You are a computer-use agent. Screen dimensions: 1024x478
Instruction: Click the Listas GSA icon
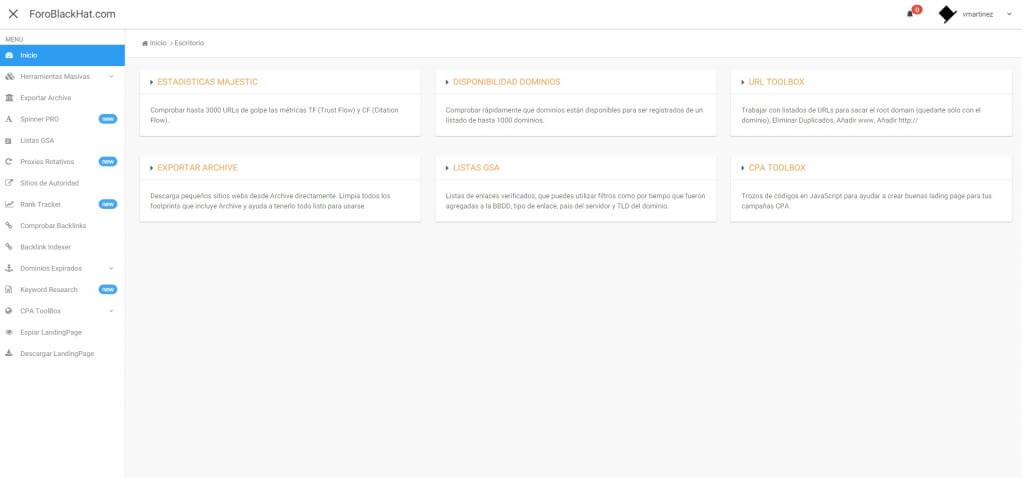click(x=9, y=140)
